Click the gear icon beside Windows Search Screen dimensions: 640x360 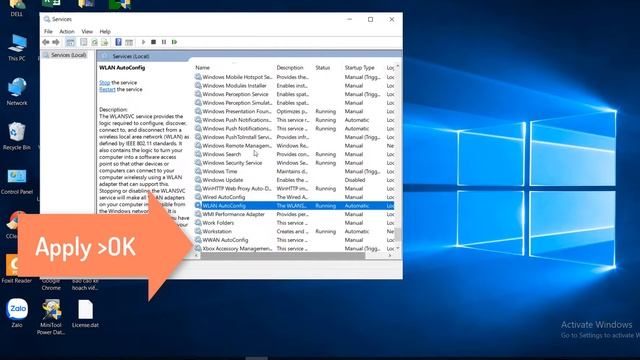click(x=198, y=154)
